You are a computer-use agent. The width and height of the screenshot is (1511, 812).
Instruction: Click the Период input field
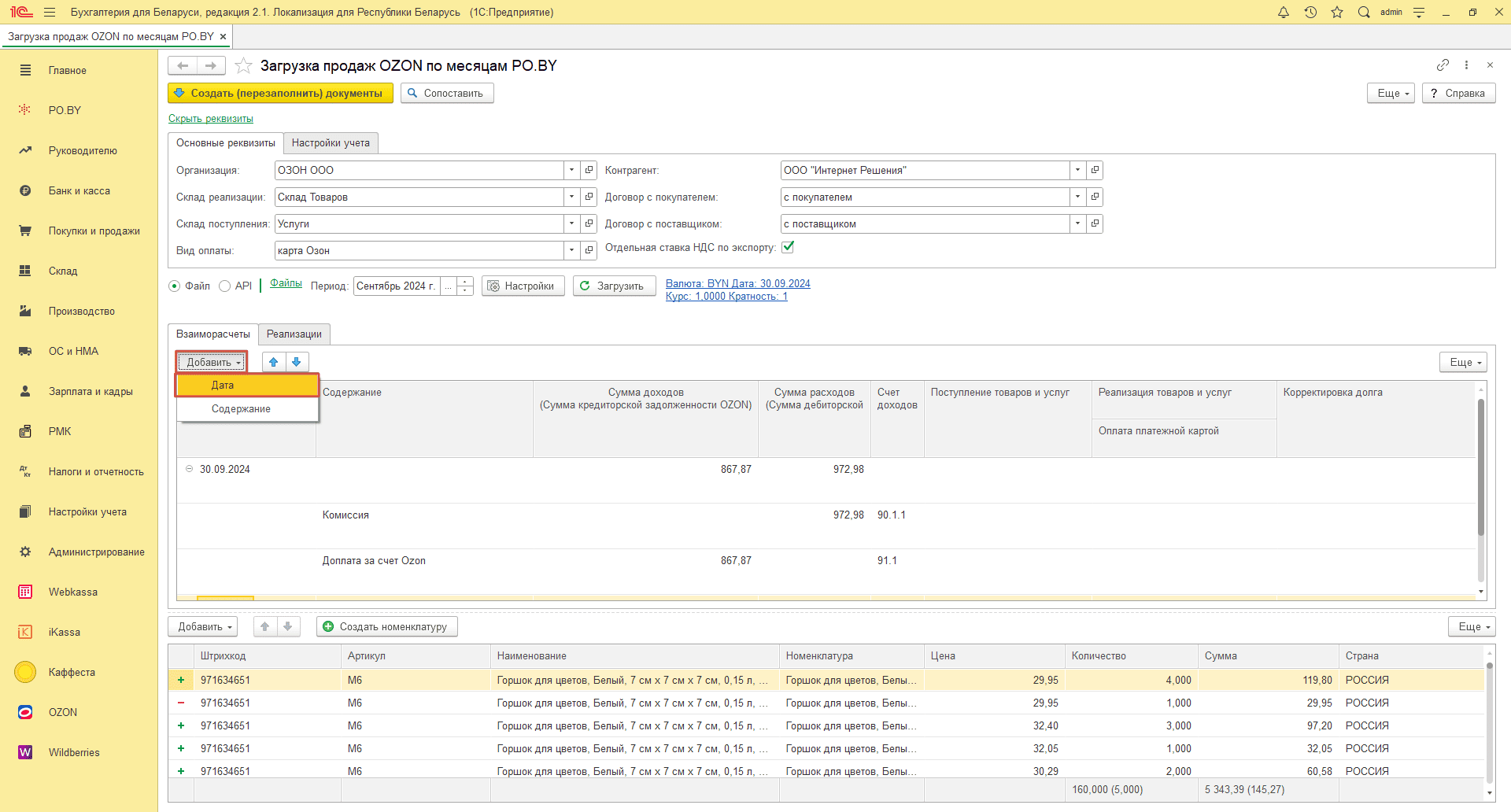(397, 286)
